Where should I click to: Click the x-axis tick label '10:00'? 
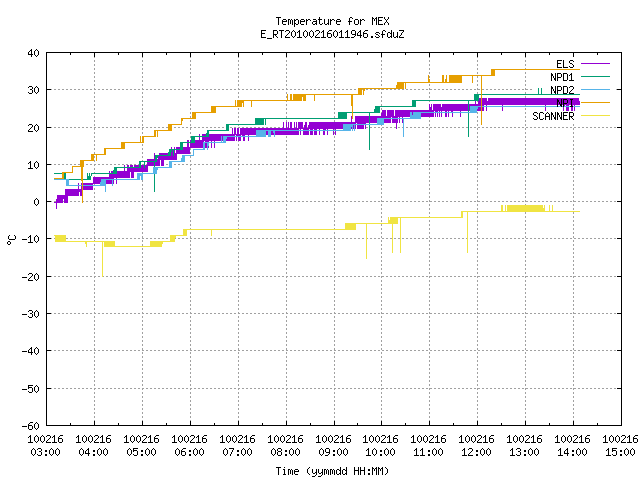tap(380, 452)
